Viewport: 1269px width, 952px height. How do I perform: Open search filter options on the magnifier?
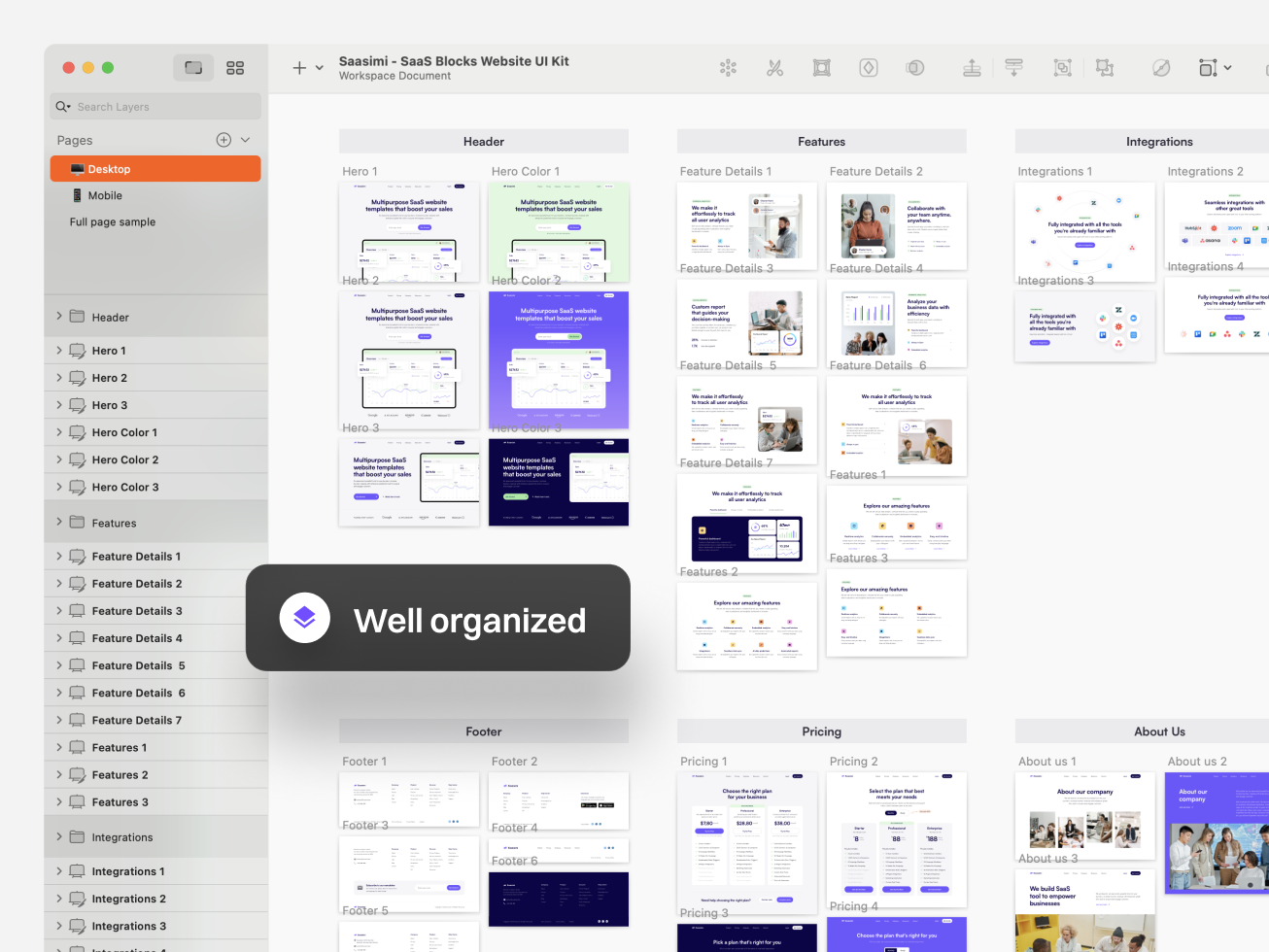pyautogui.click(x=62, y=106)
